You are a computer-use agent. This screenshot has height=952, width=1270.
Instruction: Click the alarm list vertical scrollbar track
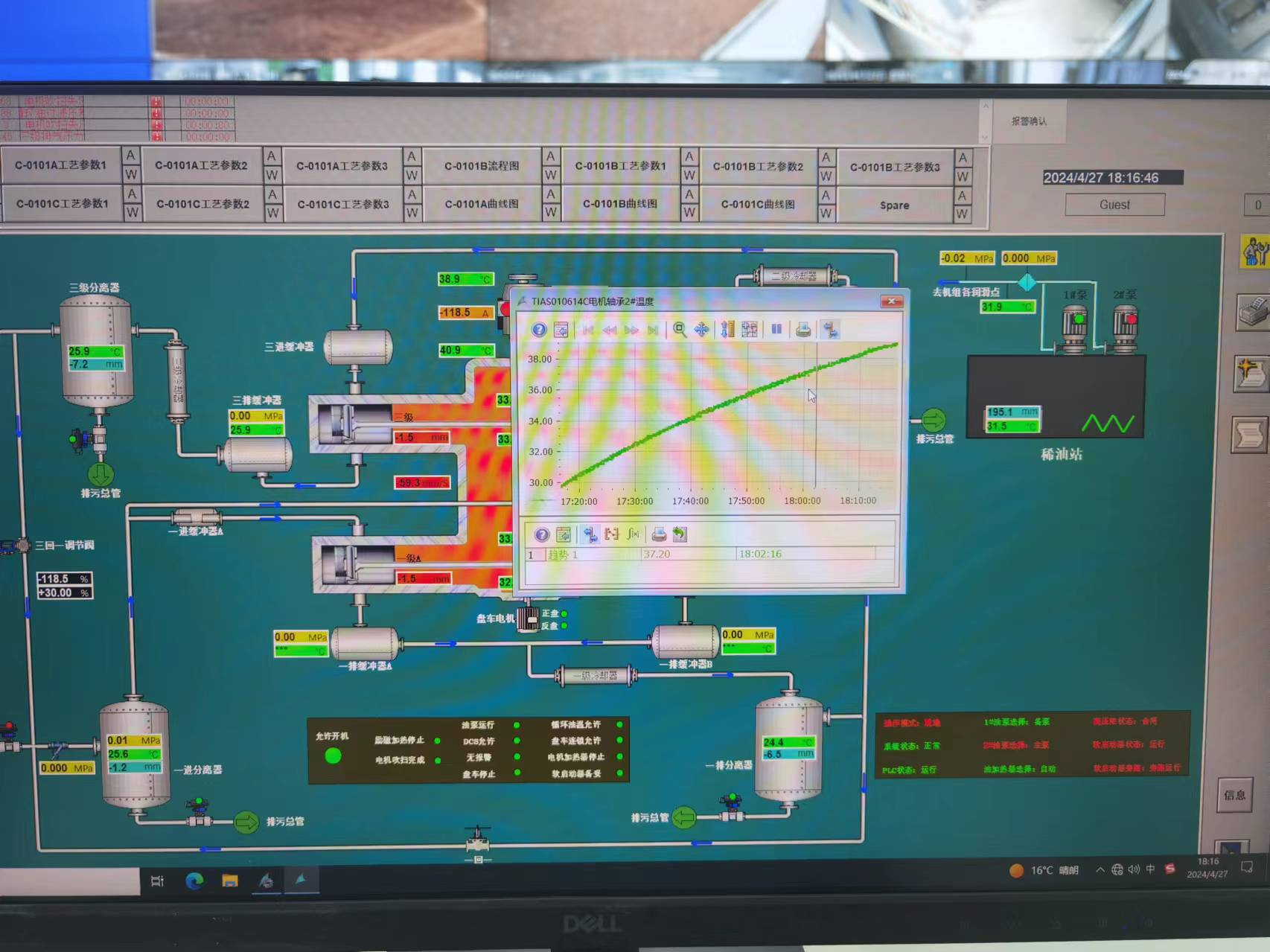(x=985, y=122)
